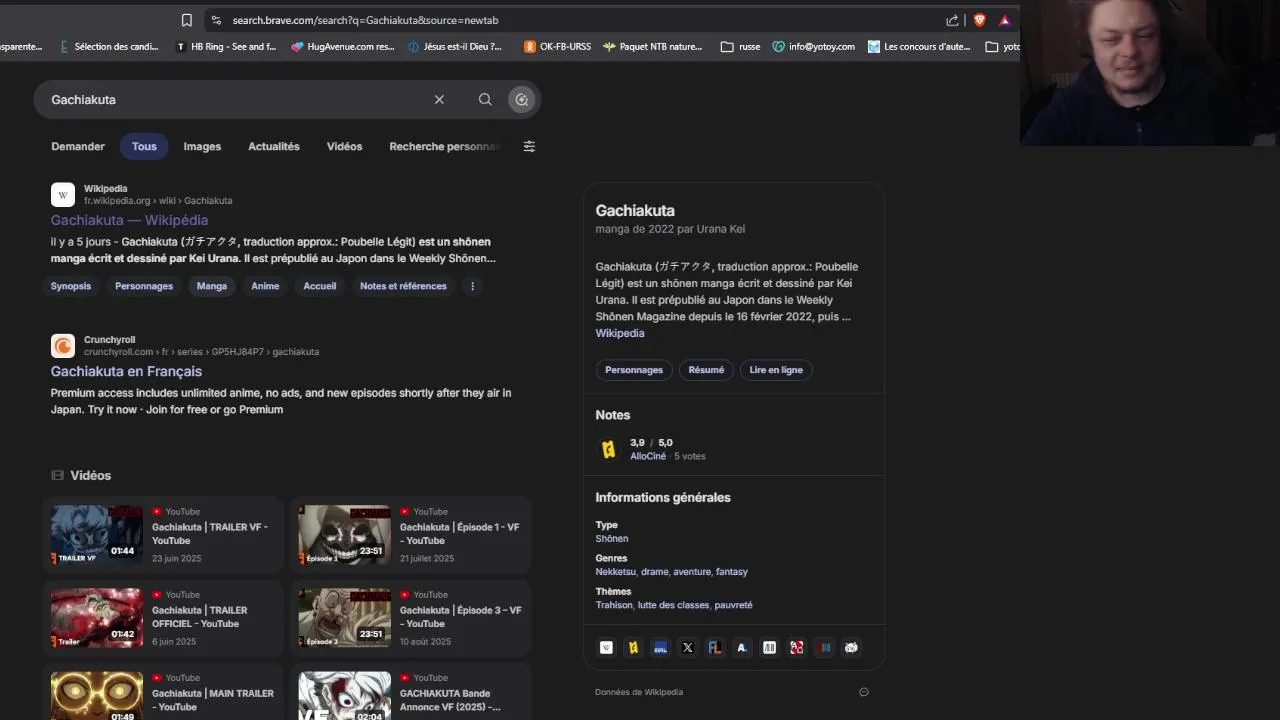1280x720 pixels.
Task: Open the FL profile icon in knowledge panel
Action: click(715, 648)
